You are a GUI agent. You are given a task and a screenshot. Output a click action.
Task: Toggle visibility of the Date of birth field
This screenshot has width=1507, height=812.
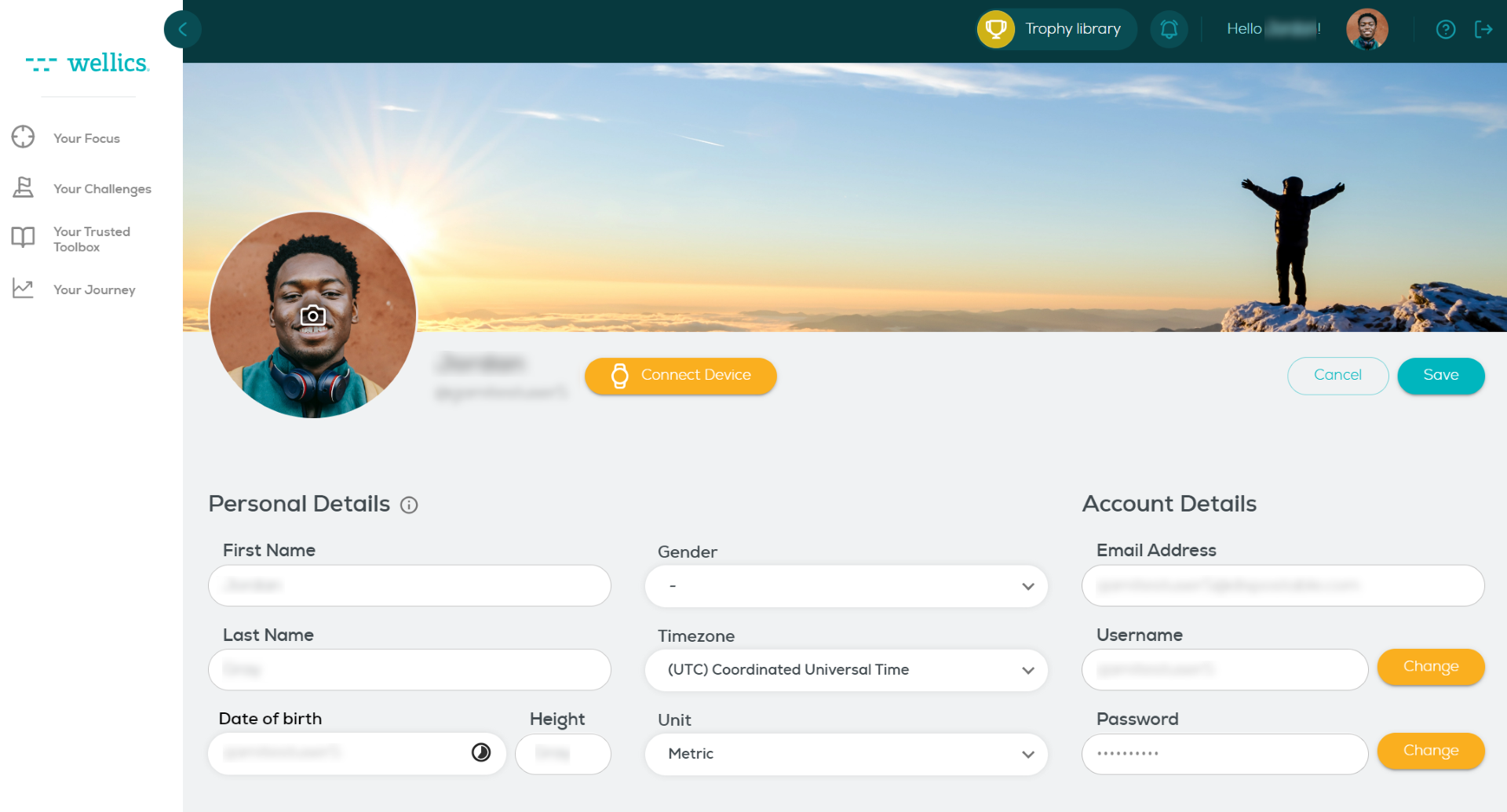481,753
